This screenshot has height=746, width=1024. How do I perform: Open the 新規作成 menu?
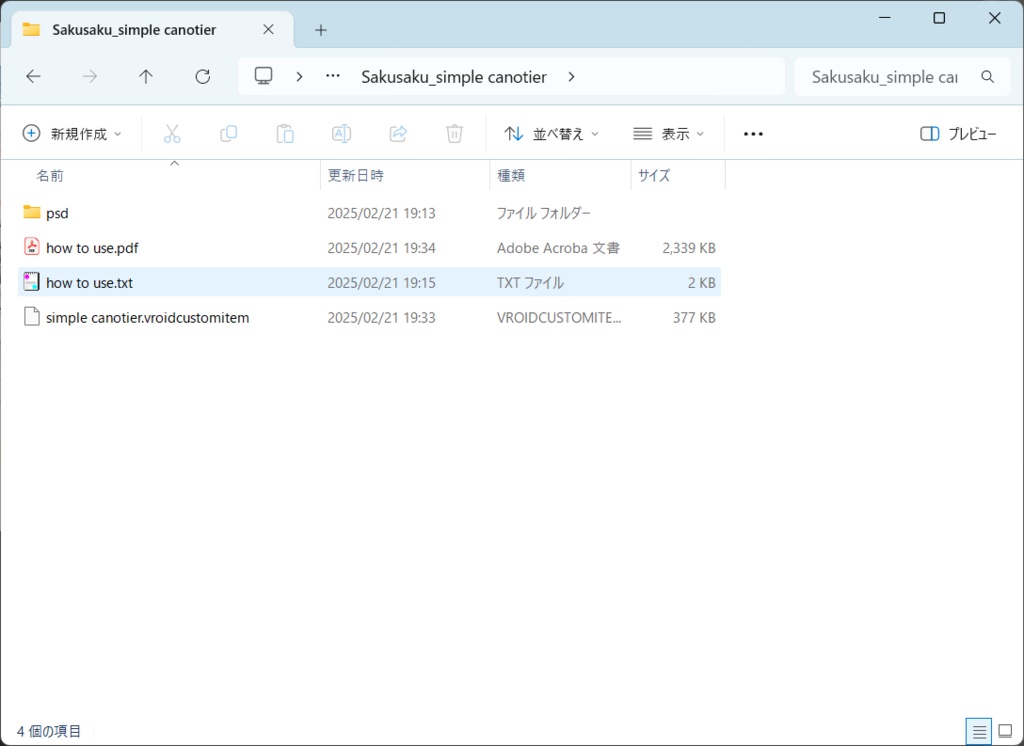[x=72, y=134]
